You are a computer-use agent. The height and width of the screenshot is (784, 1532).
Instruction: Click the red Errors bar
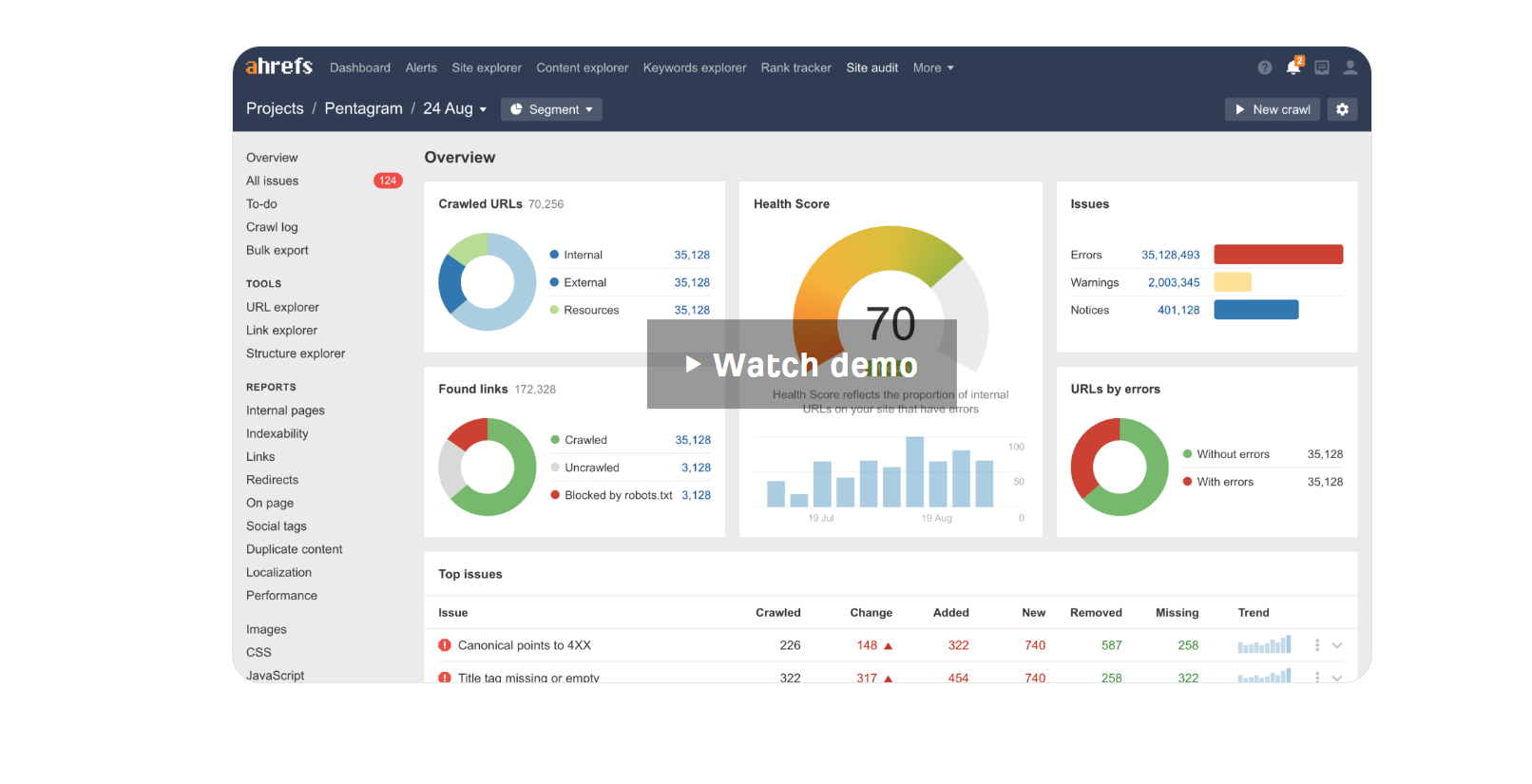click(x=1278, y=254)
